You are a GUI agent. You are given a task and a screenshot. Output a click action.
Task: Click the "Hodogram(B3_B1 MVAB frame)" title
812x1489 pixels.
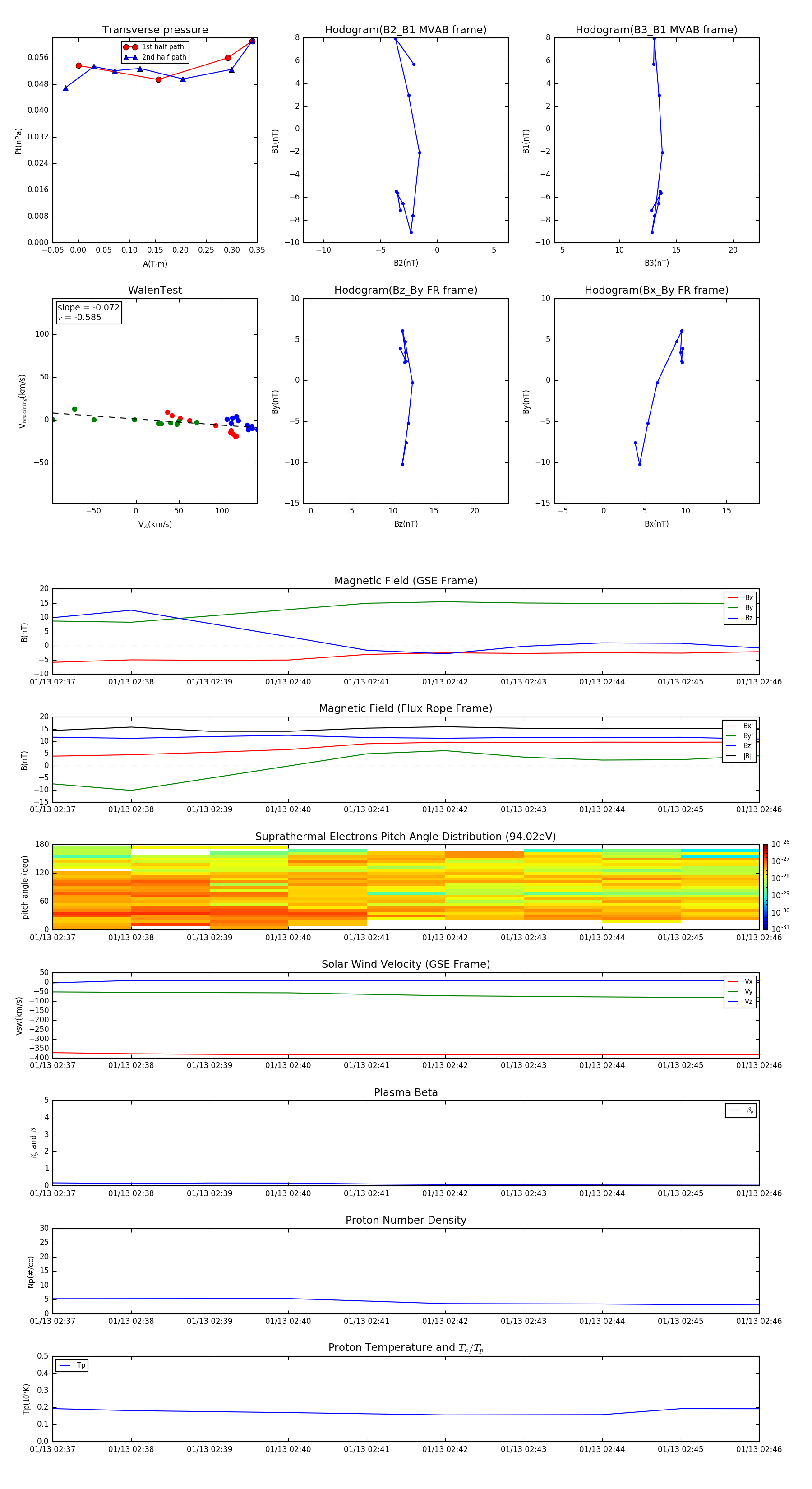pyautogui.click(x=656, y=30)
